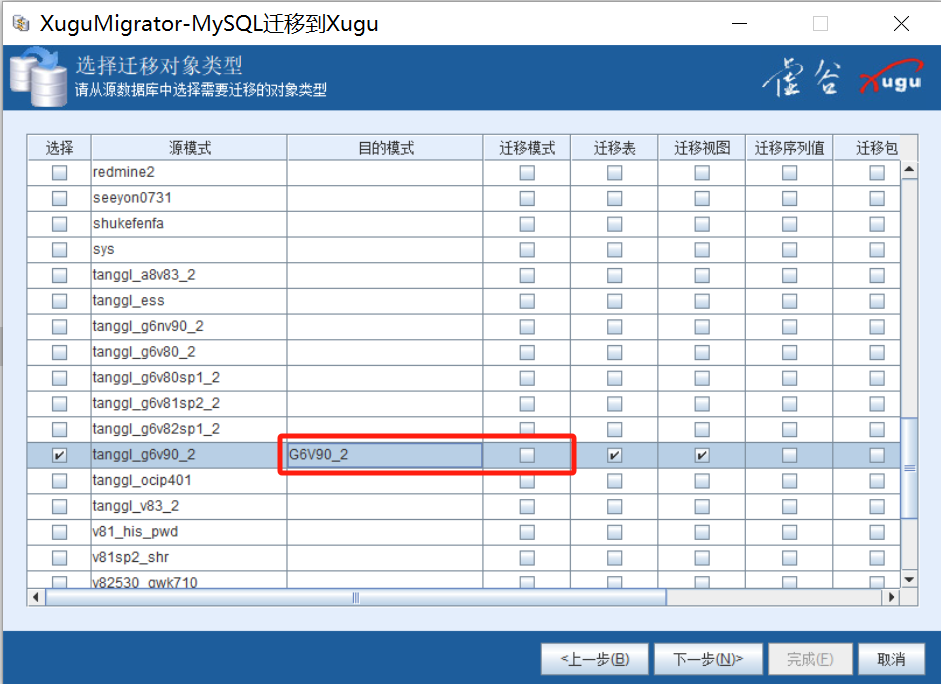The image size is (941, 684).
Task: Click the horizontal scrollbar thumb
Action: click(x=356, y=598)
